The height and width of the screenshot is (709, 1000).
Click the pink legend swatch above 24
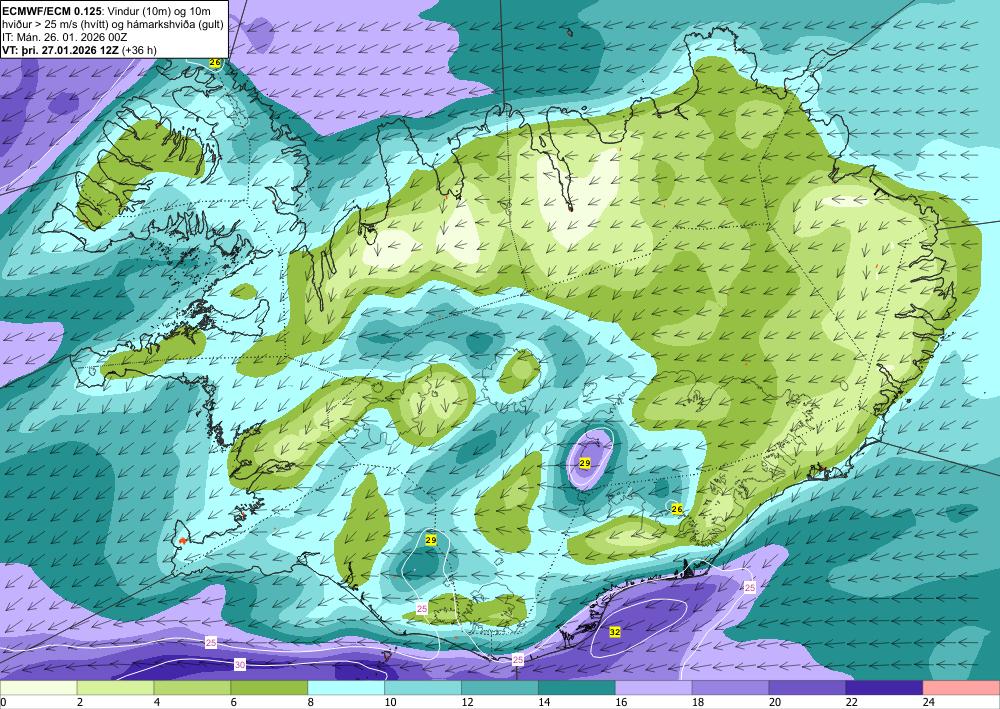tap(962, 688)
